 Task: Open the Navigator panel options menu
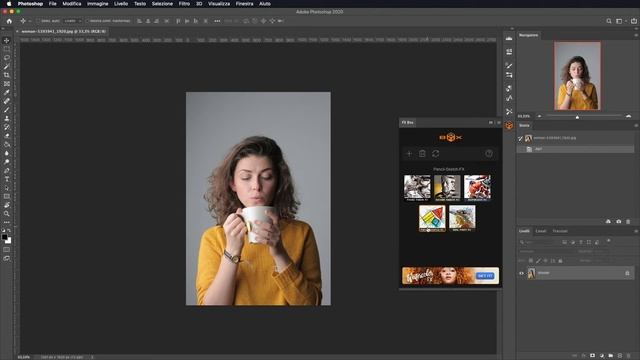coord(636,35)
